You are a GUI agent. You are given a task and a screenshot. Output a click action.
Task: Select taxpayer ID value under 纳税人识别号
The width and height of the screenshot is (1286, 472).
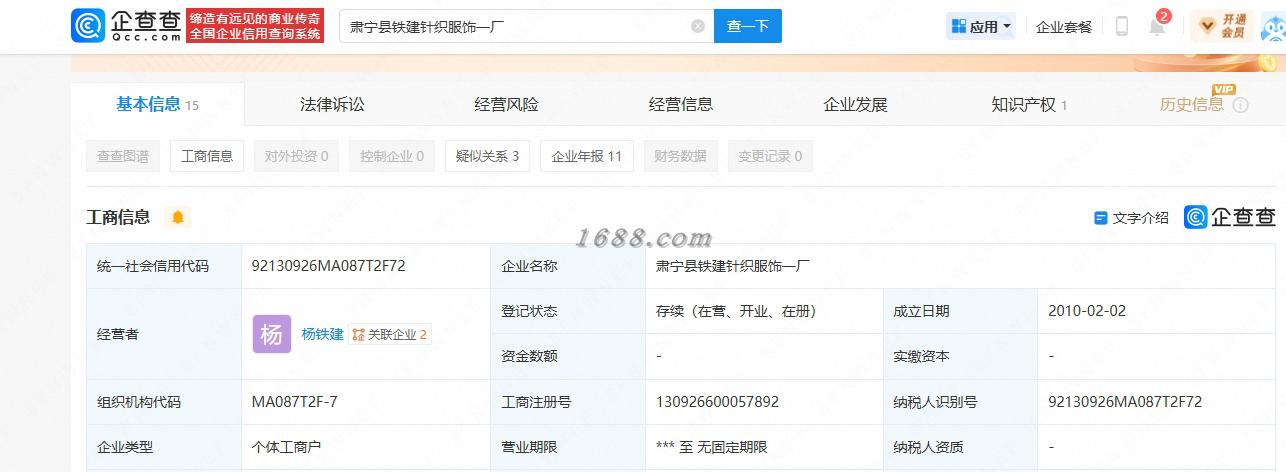(1125, 402)
